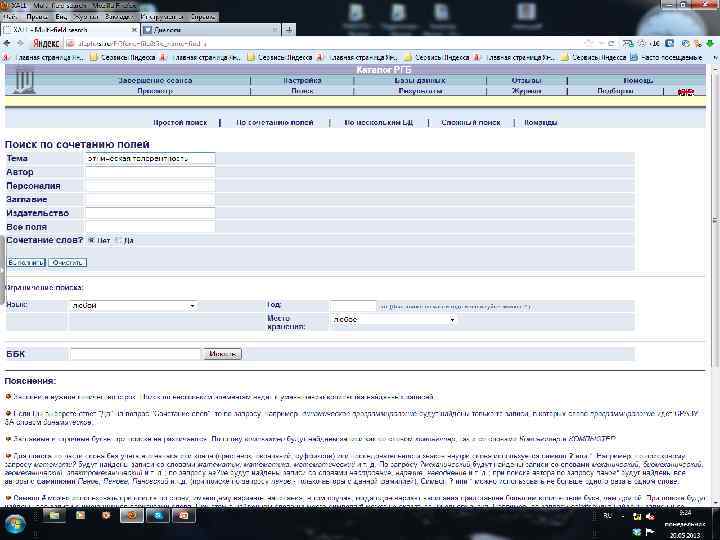Click the library logo in catalog header
The image size is (720, 540).
[24, 80]
